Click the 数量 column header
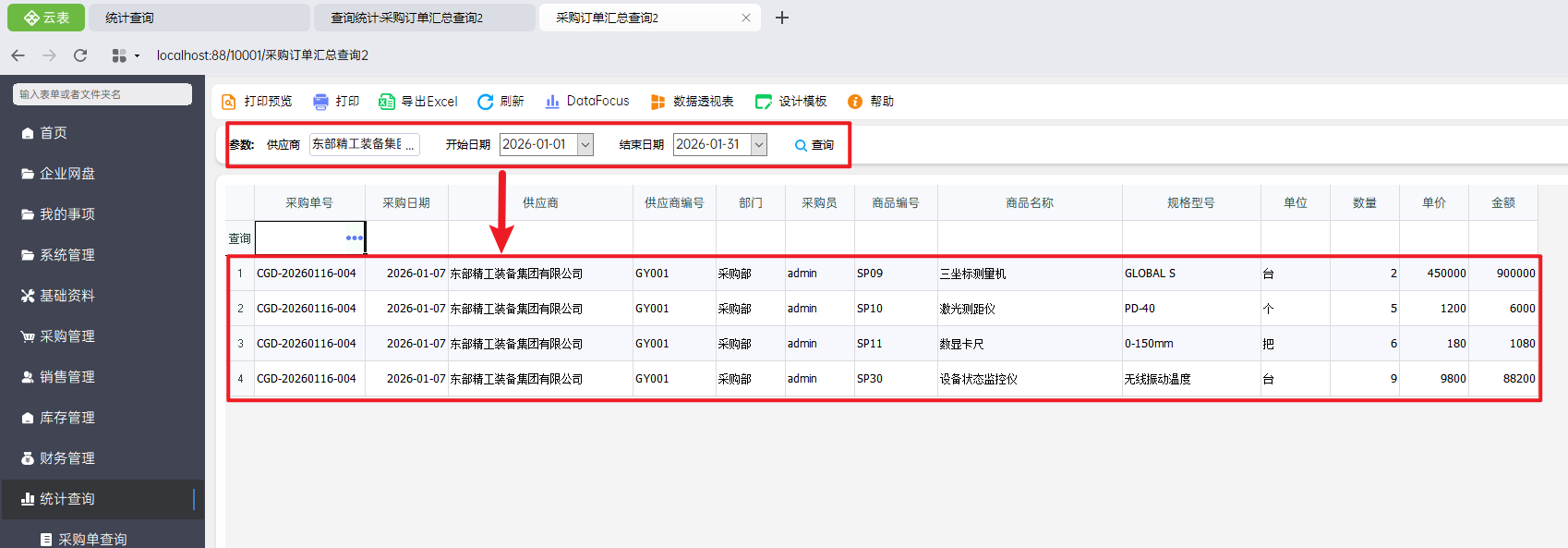1568x548 pixels. 1365,203
